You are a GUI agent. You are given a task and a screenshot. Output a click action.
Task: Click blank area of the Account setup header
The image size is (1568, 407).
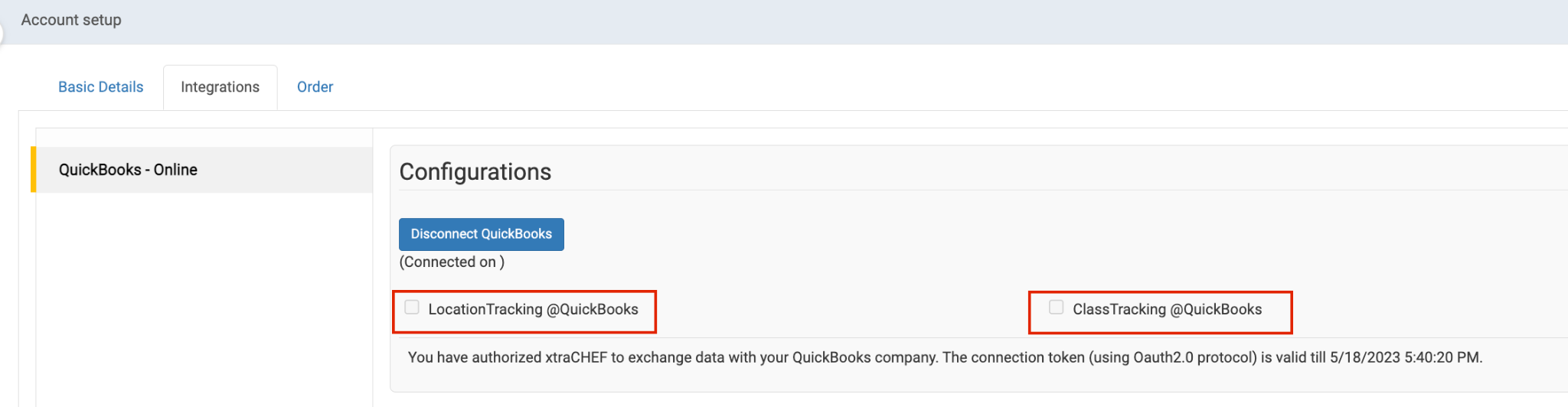click(766, 21)
